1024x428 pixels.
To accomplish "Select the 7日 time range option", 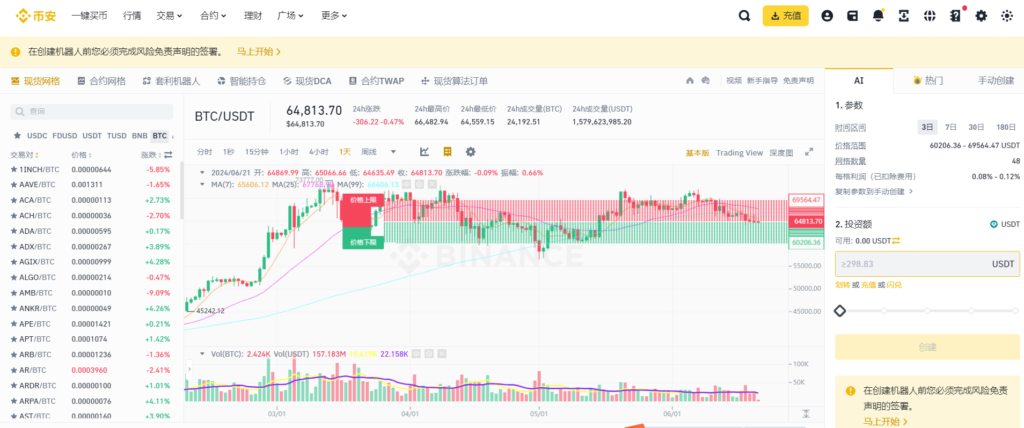I will pos(950,127).
